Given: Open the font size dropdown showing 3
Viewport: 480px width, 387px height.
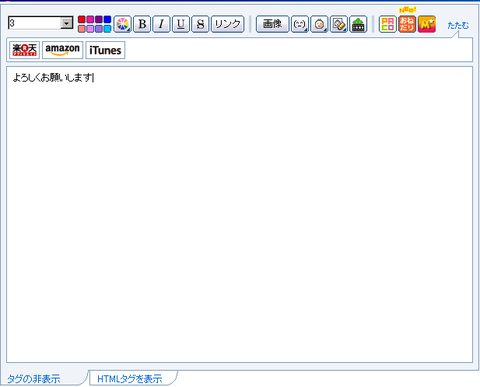Looking at the screenshot, I should [40, 23].
